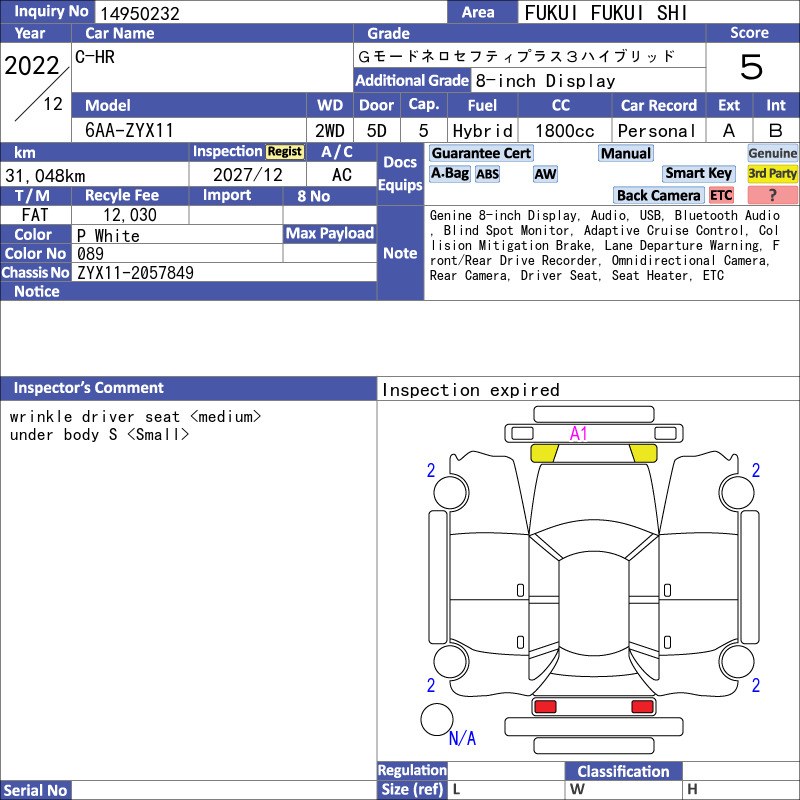Click the N/A spare tire circle

click(x=437, y=719)
